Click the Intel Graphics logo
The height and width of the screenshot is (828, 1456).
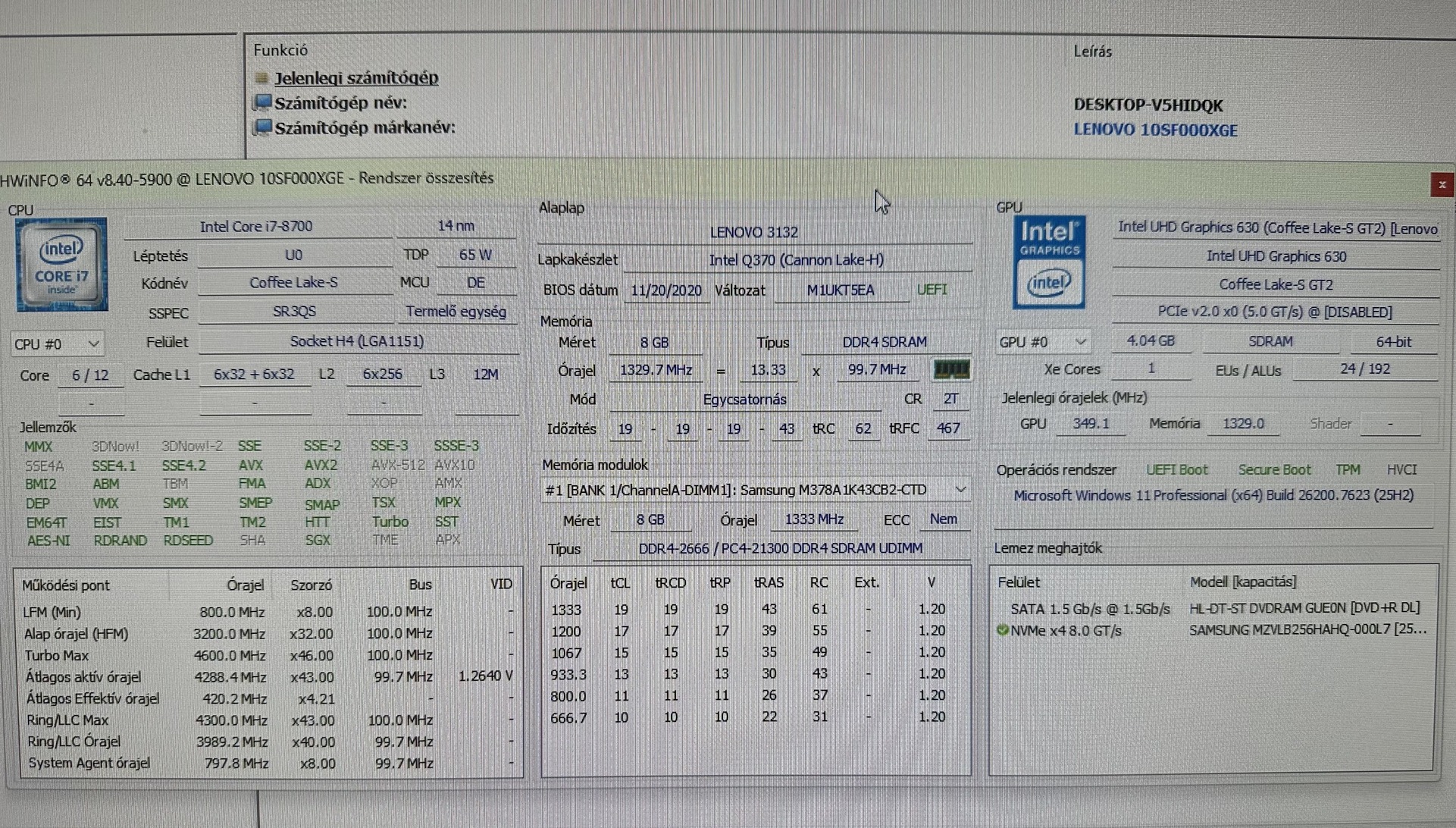point(1049,262)
